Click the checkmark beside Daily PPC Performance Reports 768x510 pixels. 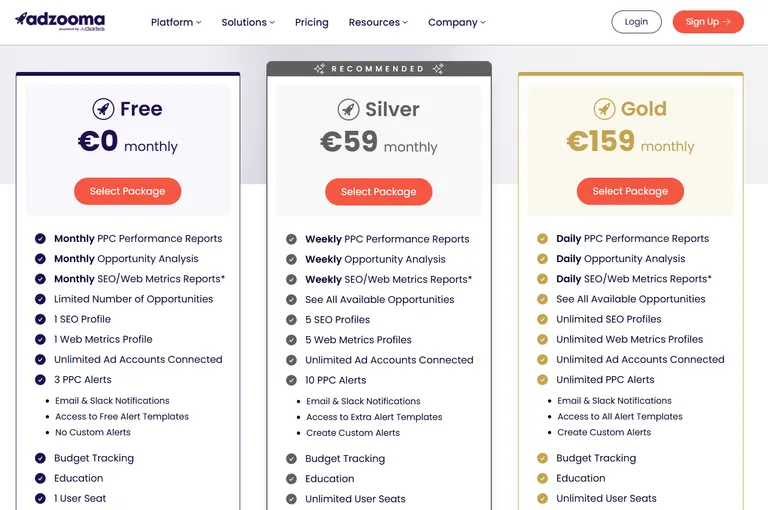[542, 239]
